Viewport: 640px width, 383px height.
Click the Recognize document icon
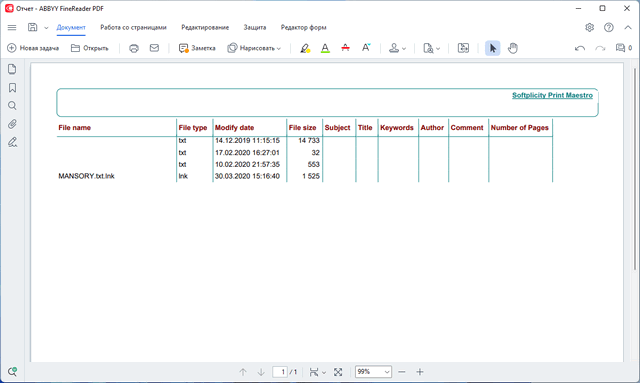click(x=463, y=48)
